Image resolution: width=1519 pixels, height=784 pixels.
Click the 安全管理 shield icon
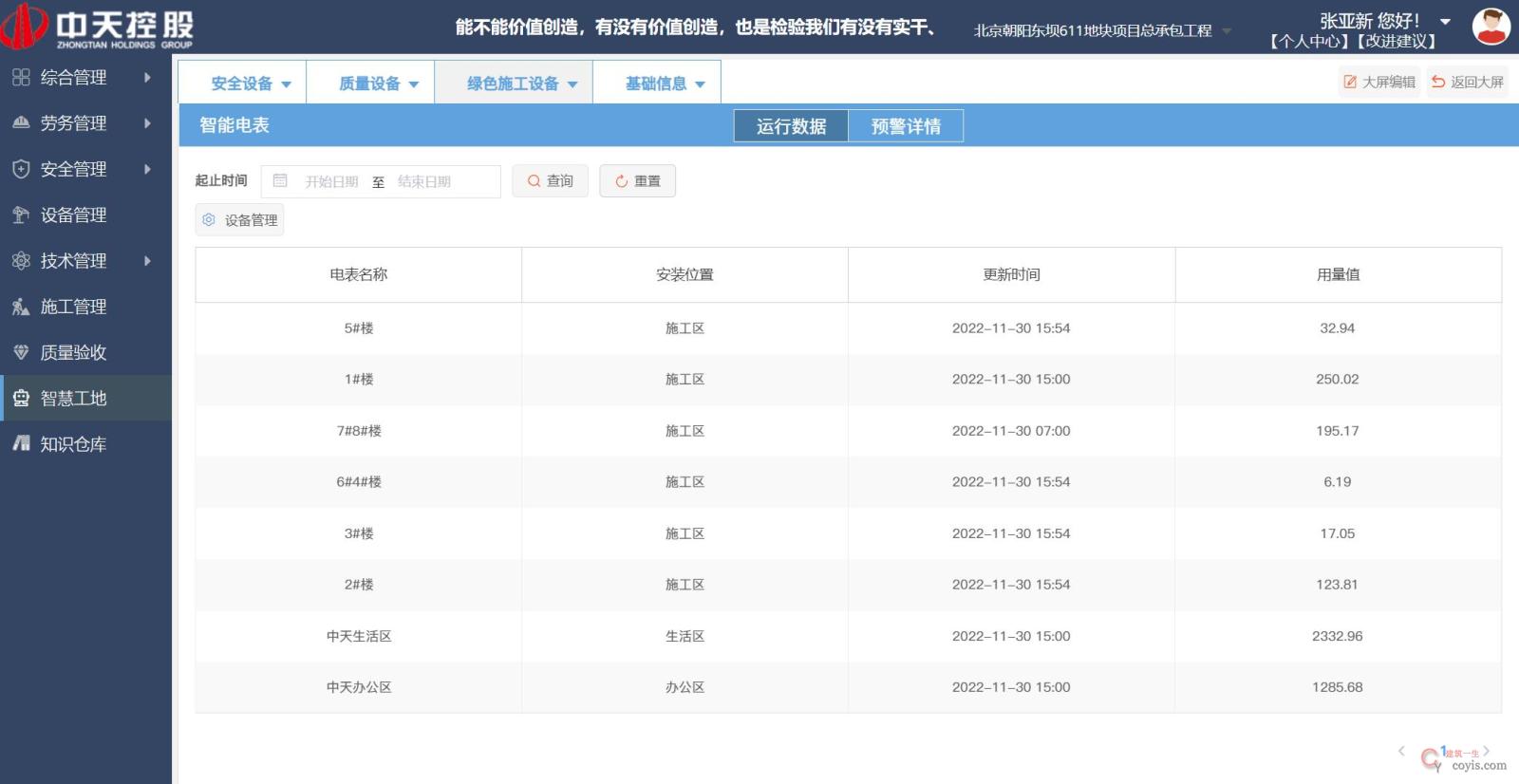(x=21, y=169)
